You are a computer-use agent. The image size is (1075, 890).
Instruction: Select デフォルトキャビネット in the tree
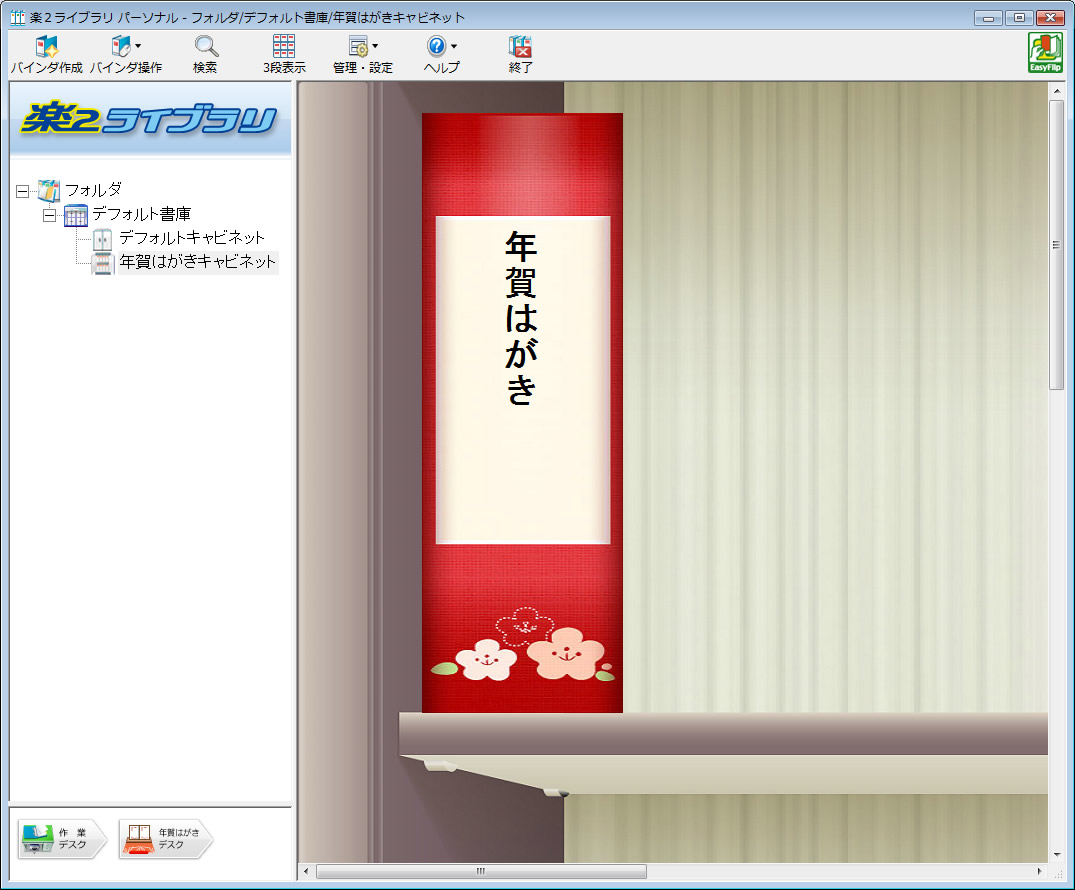[191, 238]
